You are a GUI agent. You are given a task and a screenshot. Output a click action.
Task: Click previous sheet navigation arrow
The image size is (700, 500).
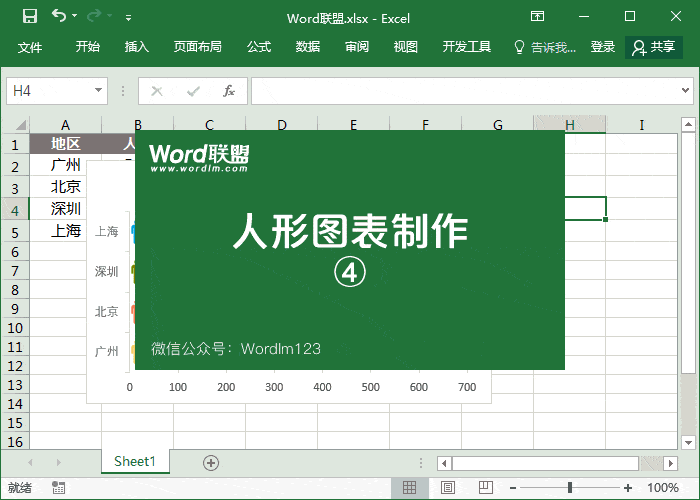pos(30,462)
